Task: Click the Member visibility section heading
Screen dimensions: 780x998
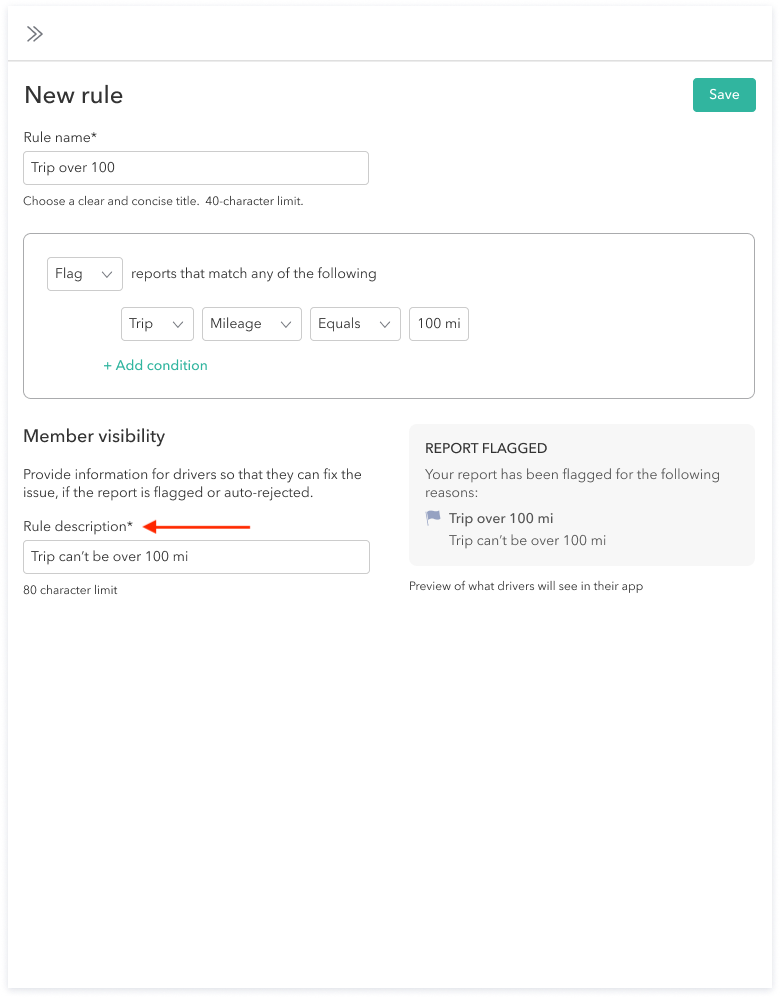Action: click(94, 436)
